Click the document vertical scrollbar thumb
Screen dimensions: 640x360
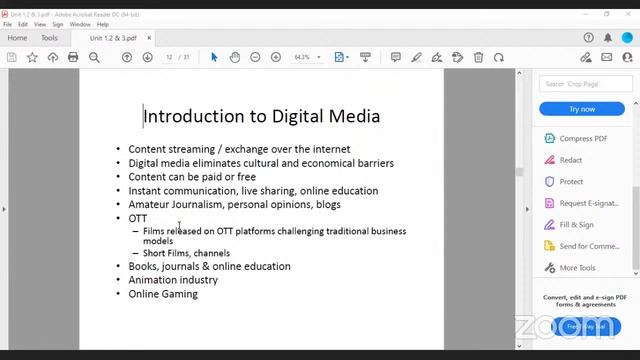click(519, 171)
